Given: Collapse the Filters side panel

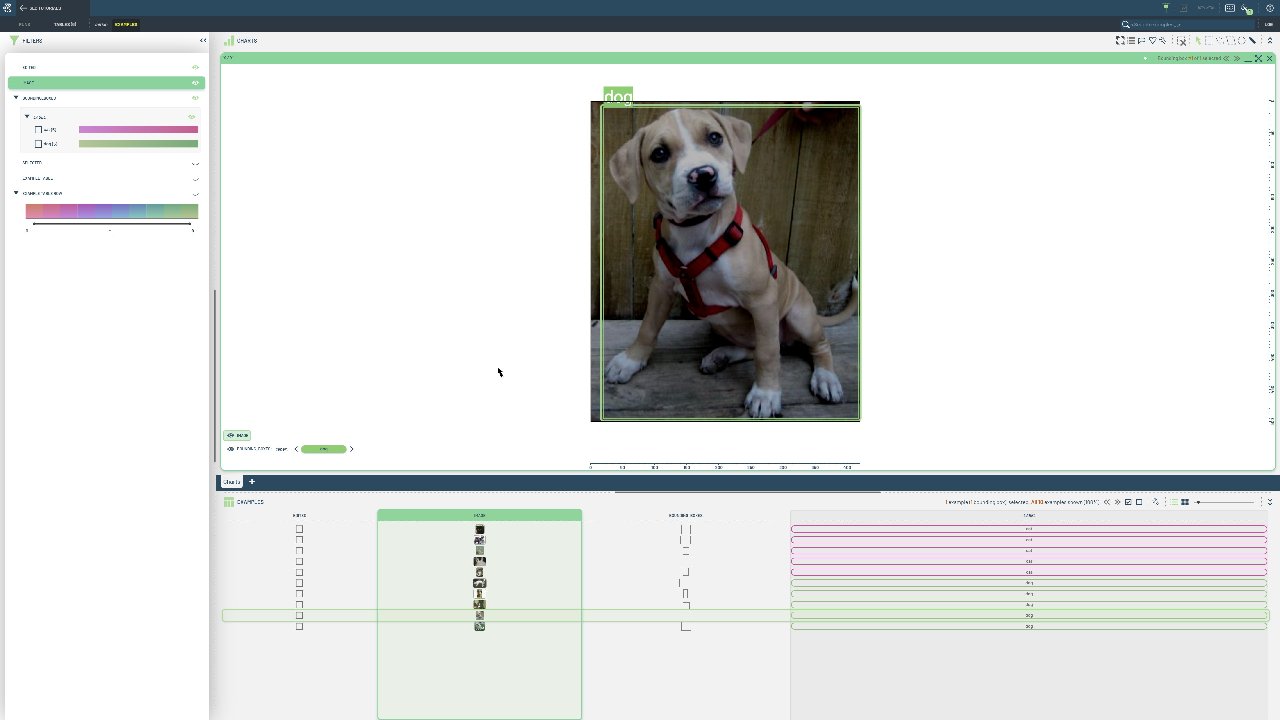Looking at the screenshot, I should pos(203,41).
